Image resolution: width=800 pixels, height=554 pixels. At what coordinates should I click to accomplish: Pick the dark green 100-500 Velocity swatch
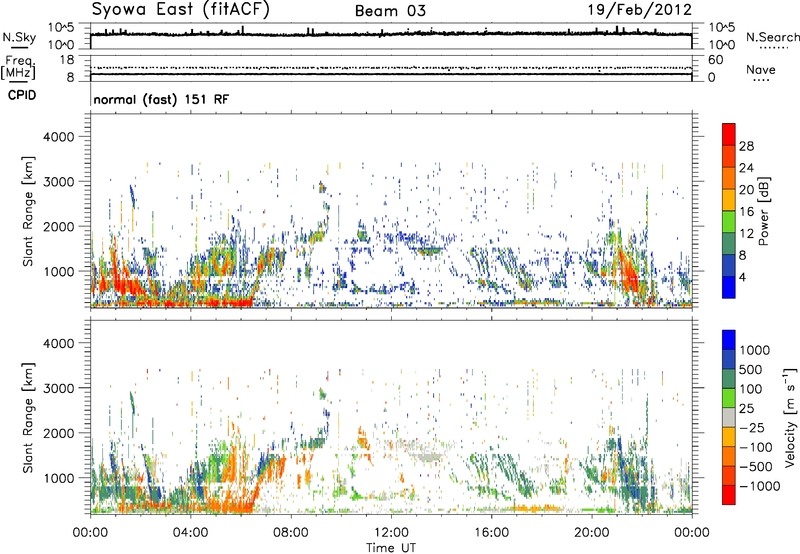729,379
